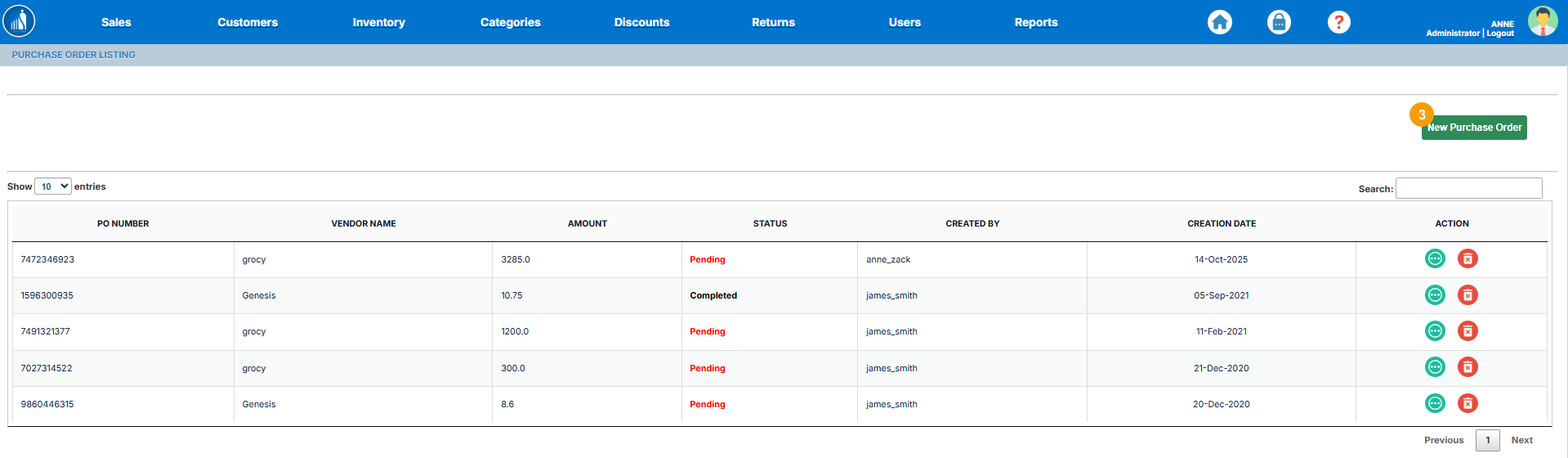
Task: Click the Logout link
Action: [1500, 34]
